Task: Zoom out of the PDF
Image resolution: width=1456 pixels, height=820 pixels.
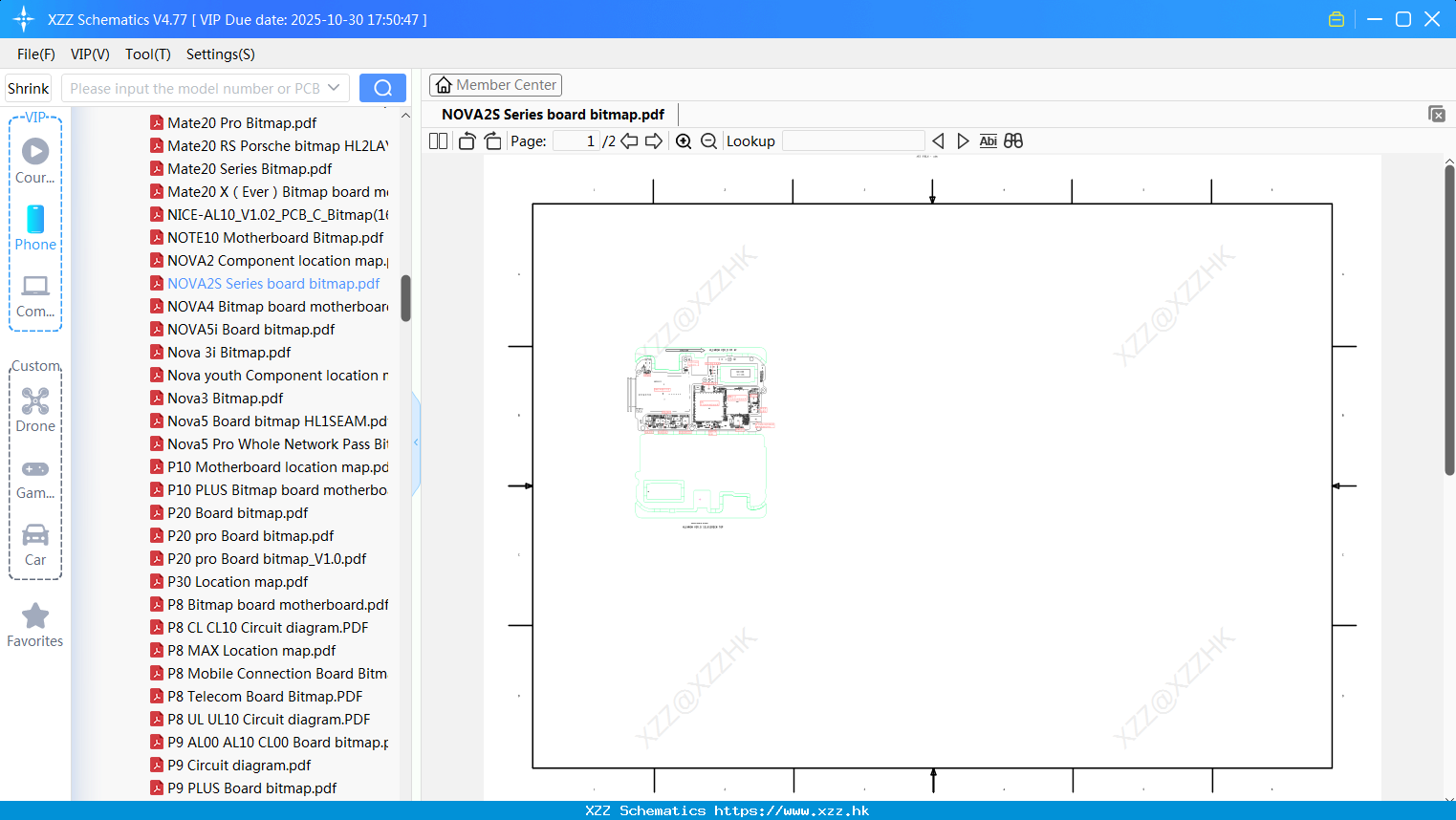Action: [x=708, y=140]
